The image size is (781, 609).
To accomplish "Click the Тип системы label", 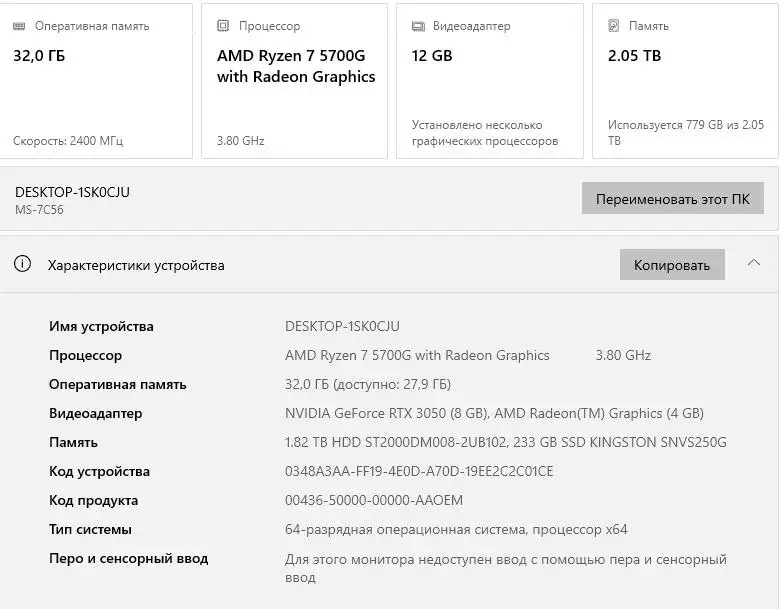I will pos(90,529).
